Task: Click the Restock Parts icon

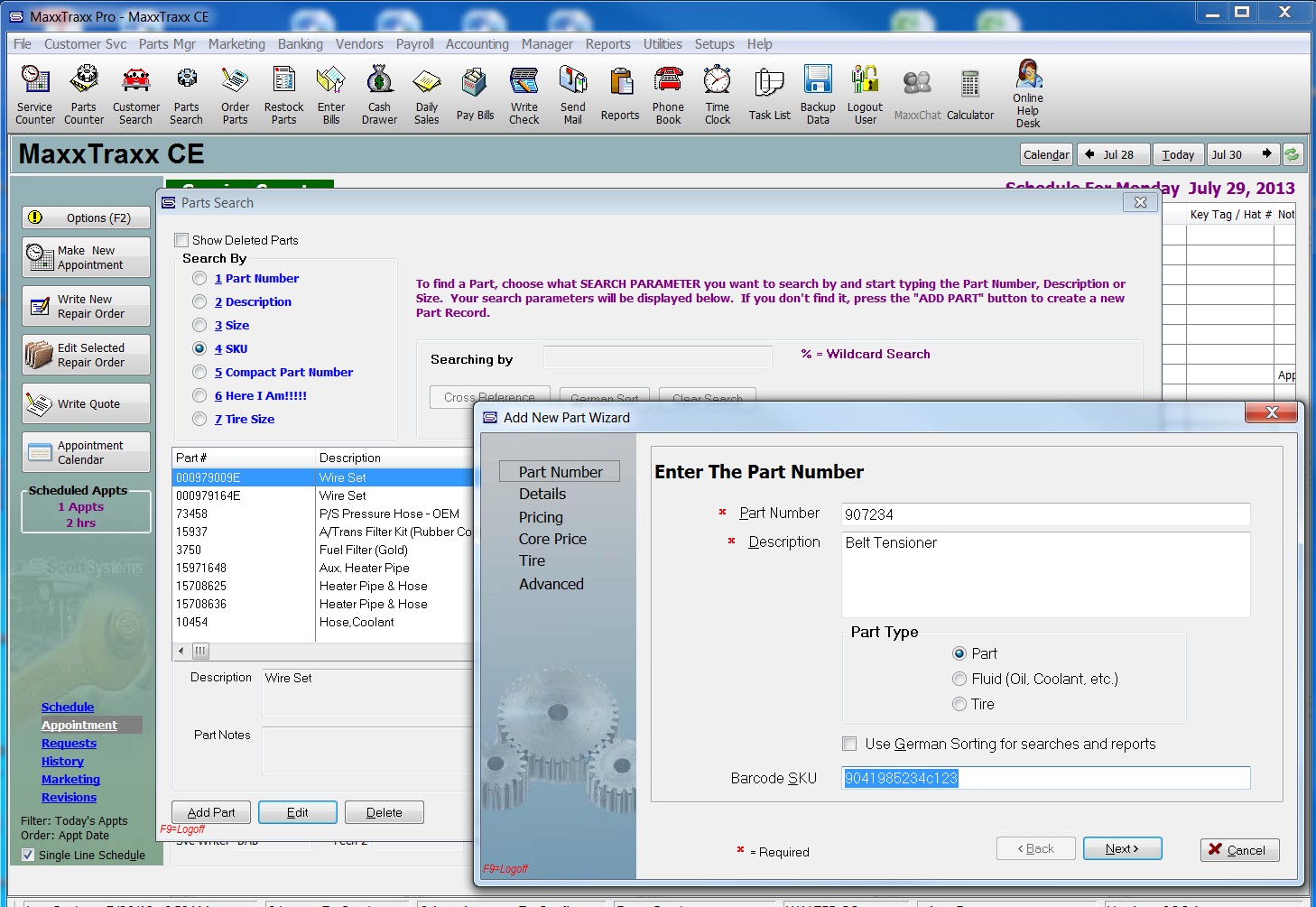Action: (x=284, y=95)
